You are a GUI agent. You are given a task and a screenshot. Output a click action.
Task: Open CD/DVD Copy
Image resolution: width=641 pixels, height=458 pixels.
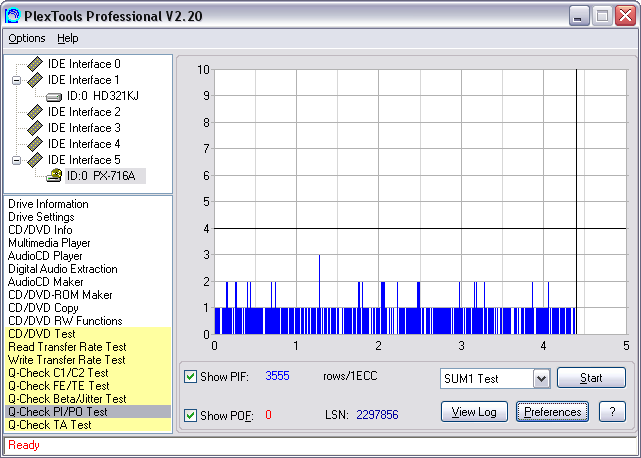[x=43, y=308]
